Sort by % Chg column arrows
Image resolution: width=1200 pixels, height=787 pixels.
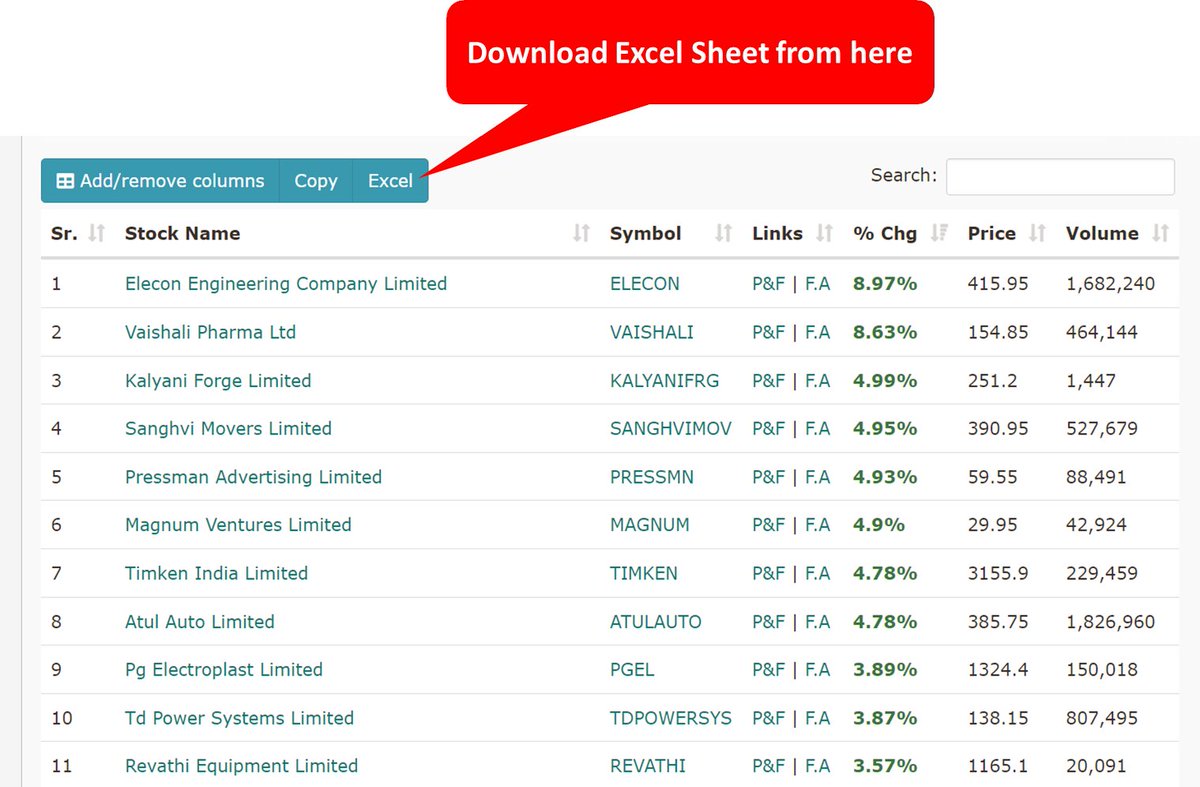coord(938,233)
